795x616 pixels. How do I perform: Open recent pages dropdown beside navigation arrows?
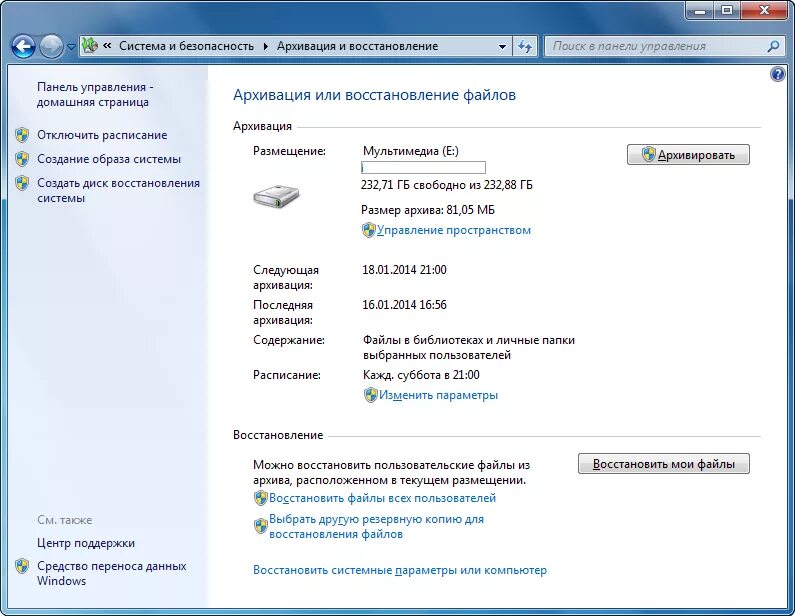pos(71,47)
